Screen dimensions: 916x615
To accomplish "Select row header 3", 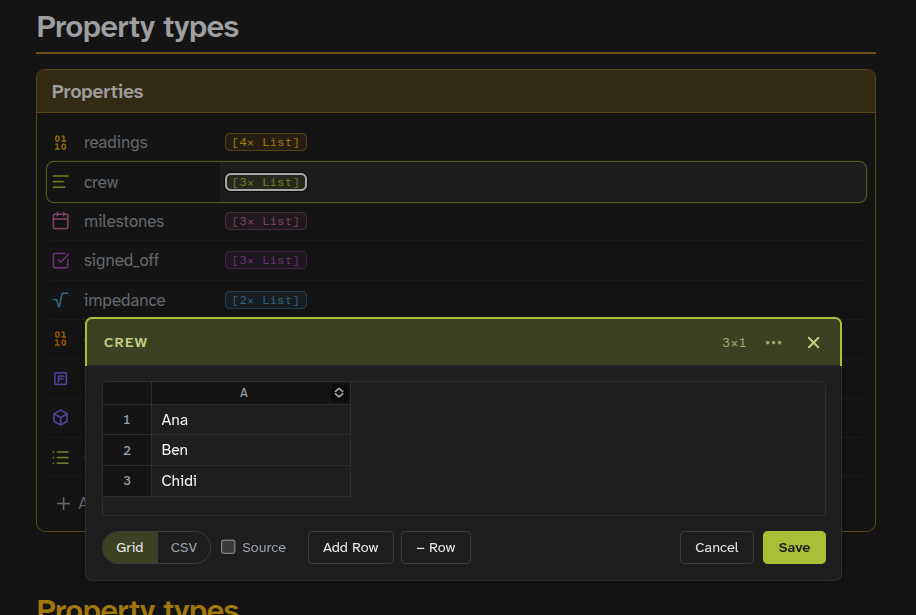I will click(x=127, y=481).
